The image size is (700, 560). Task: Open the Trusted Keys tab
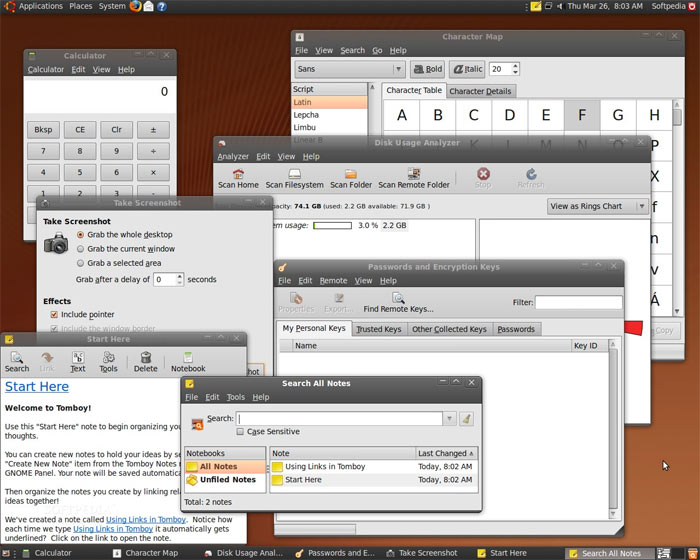click(x=378, y=329)
